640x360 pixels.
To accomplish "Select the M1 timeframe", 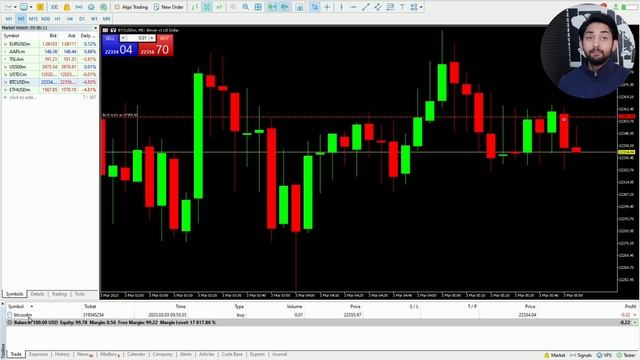I will tap(9, 19).
